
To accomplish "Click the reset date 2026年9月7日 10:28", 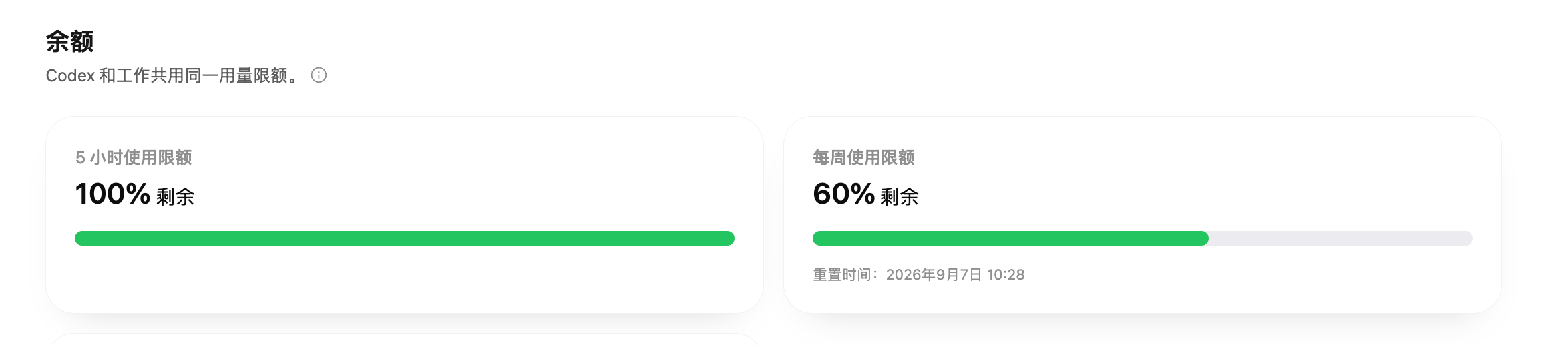I will pyautogui.click(x=955, y=274).
